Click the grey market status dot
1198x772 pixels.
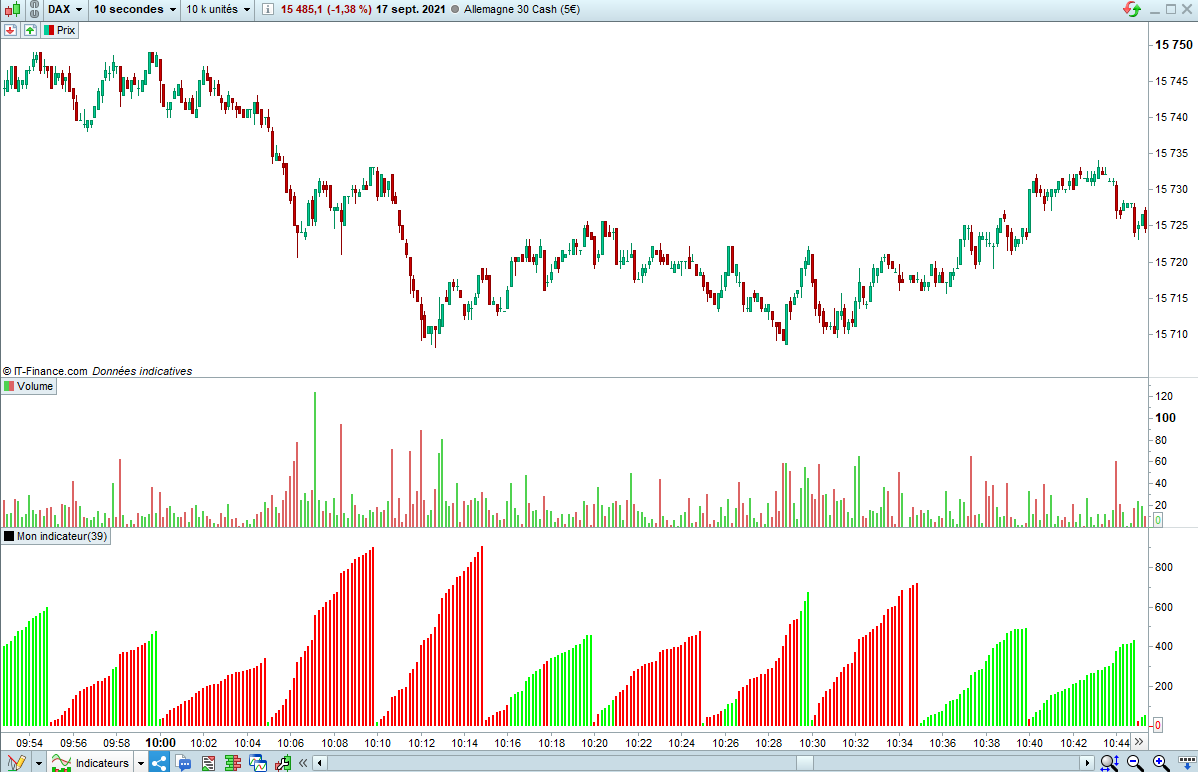[x=455, y=9]
